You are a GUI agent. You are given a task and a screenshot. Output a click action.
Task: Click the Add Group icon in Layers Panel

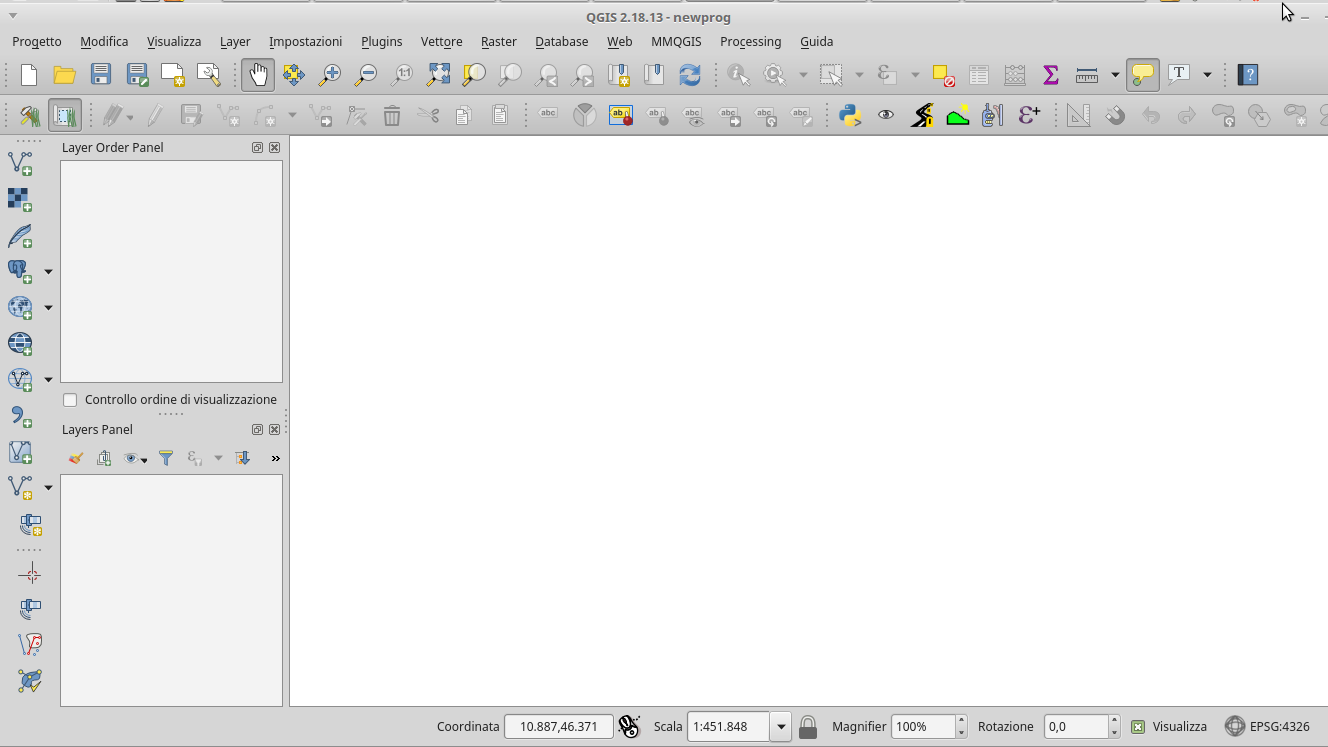coord(104,458)
